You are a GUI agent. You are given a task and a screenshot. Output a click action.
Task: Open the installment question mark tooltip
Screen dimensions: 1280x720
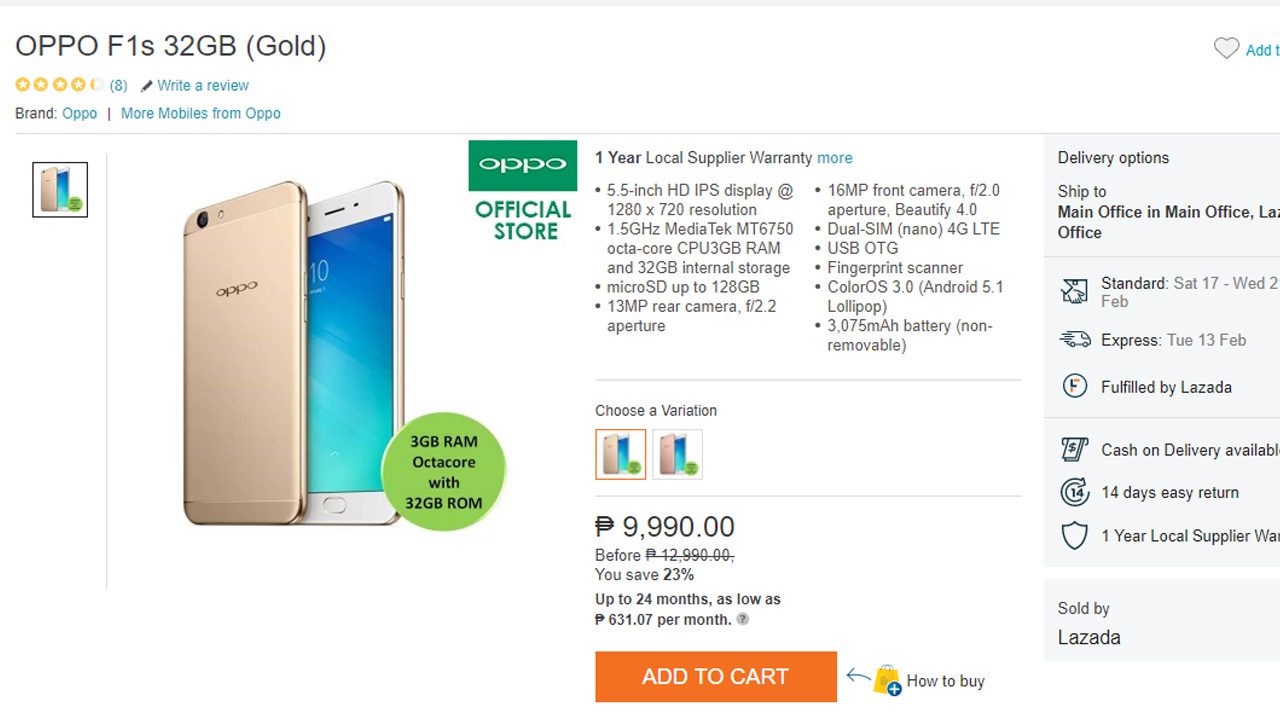tap(741, 619)
